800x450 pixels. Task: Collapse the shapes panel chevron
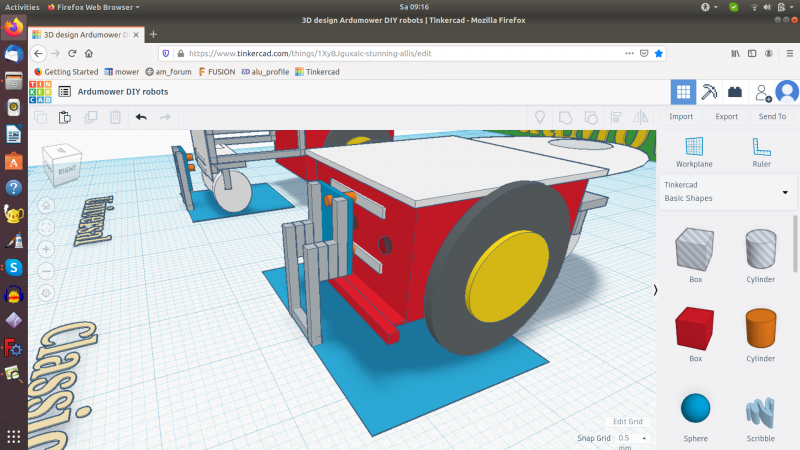(655, 290)
